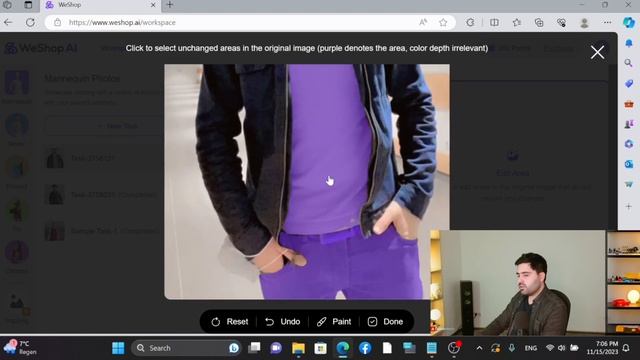This screenshot has width=640, height=360.
Task: Open the Favorites list
Action: (517, 22)
